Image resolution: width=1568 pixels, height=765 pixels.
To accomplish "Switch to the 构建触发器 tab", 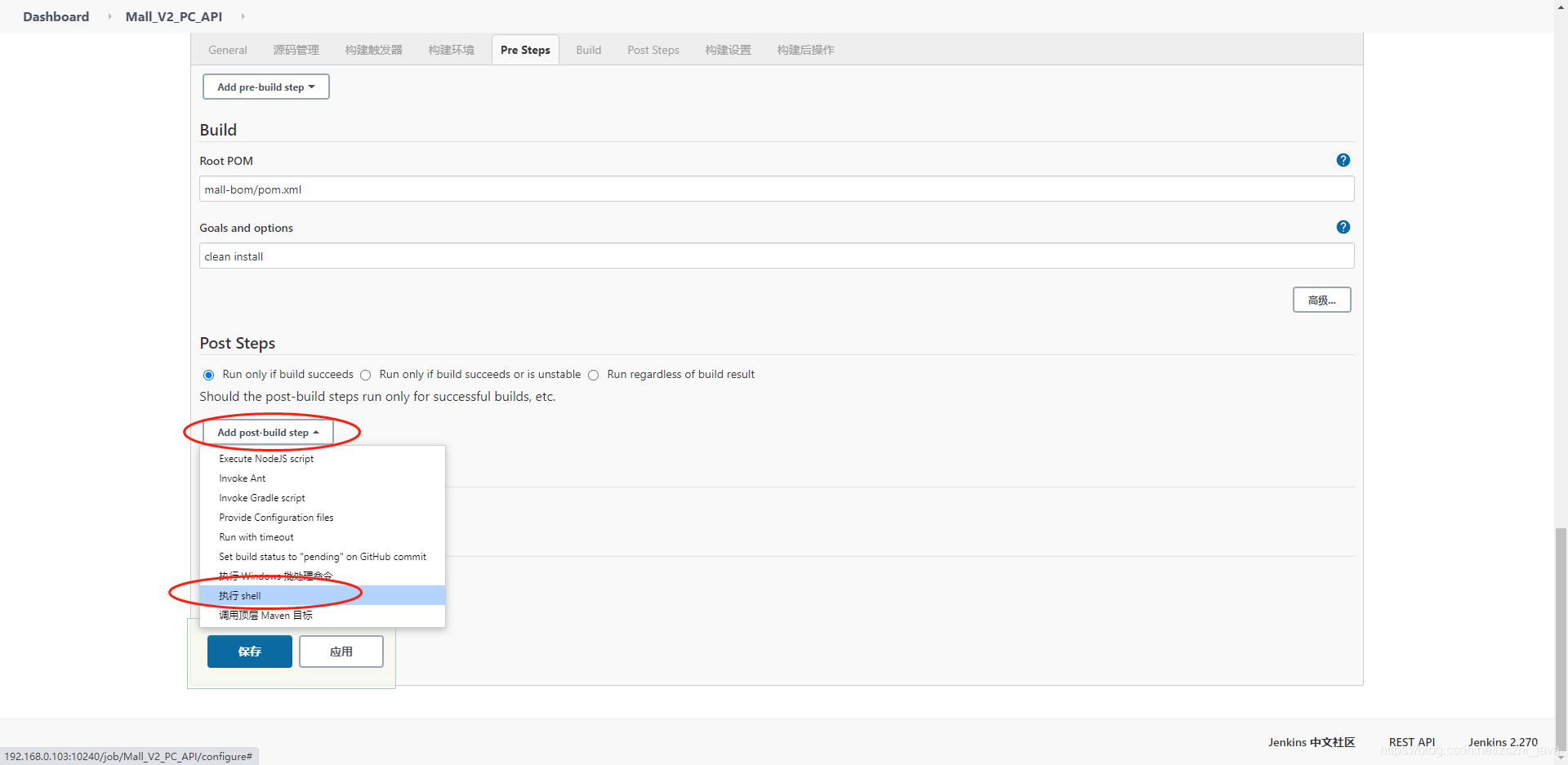I will pyautogui.click(x=374, y=50).
